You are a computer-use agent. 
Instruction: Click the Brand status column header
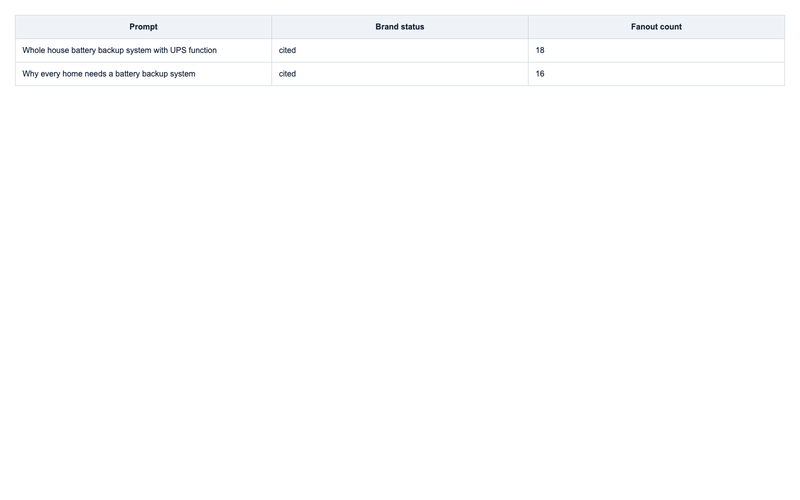pos(400,27)
